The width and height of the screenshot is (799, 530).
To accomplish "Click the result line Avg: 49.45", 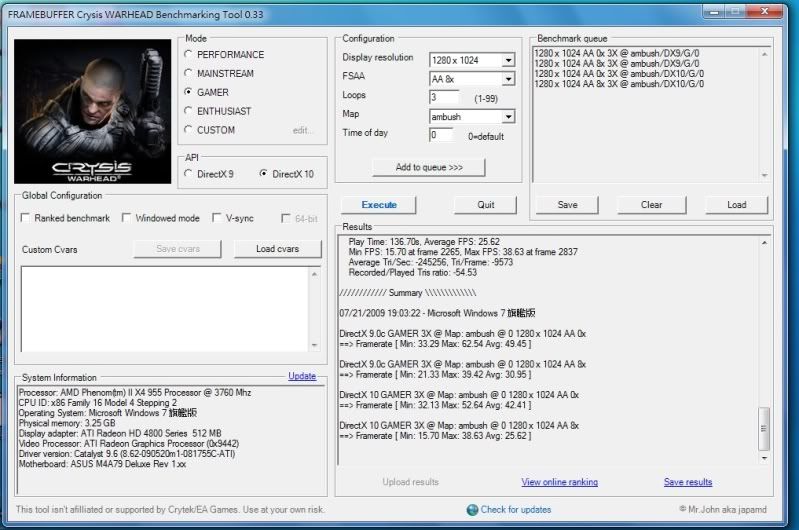I will pos(435,344).
